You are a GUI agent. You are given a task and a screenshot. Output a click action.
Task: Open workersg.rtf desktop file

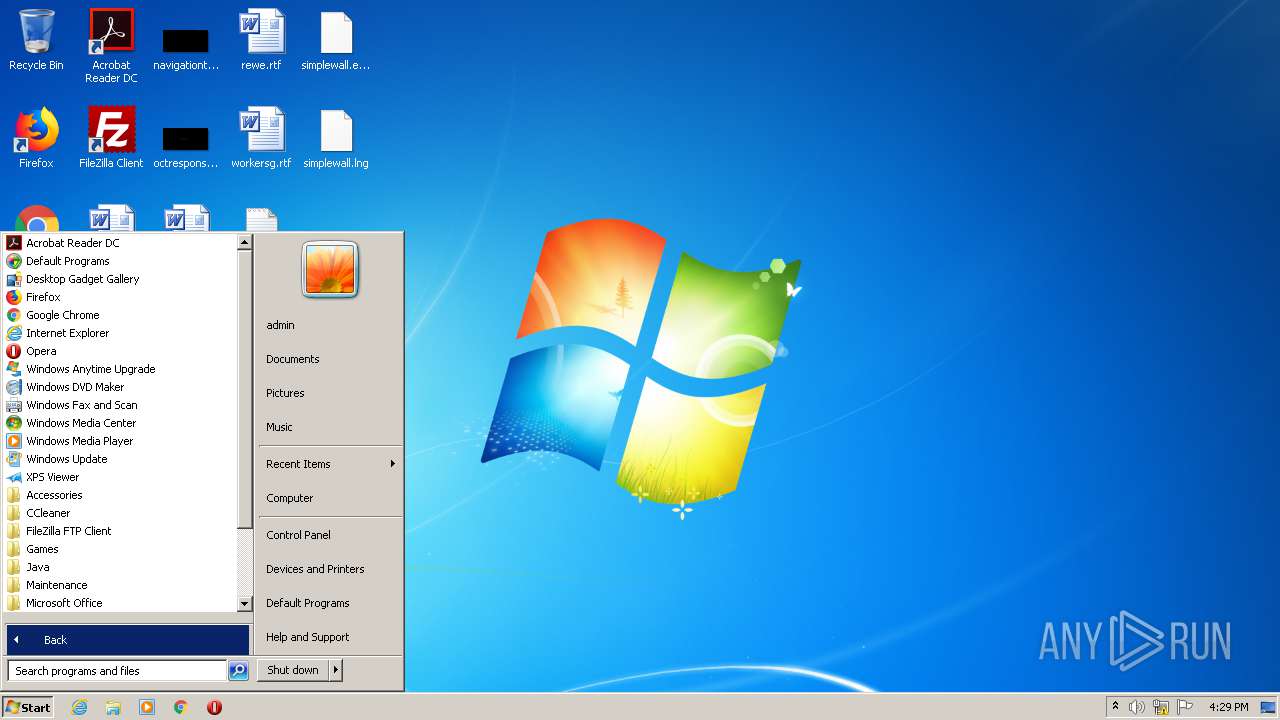(x=261, y=138)
